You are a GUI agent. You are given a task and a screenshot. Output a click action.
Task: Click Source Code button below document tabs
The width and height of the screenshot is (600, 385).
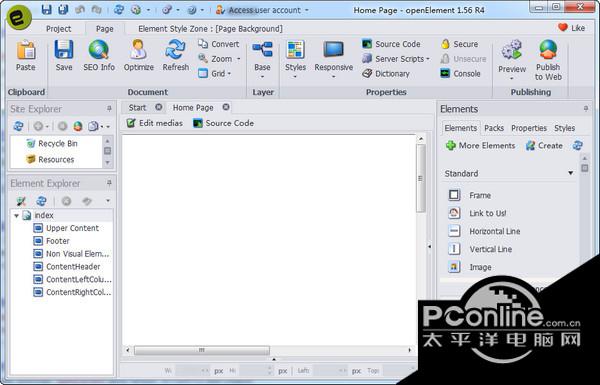coord(223,123)
